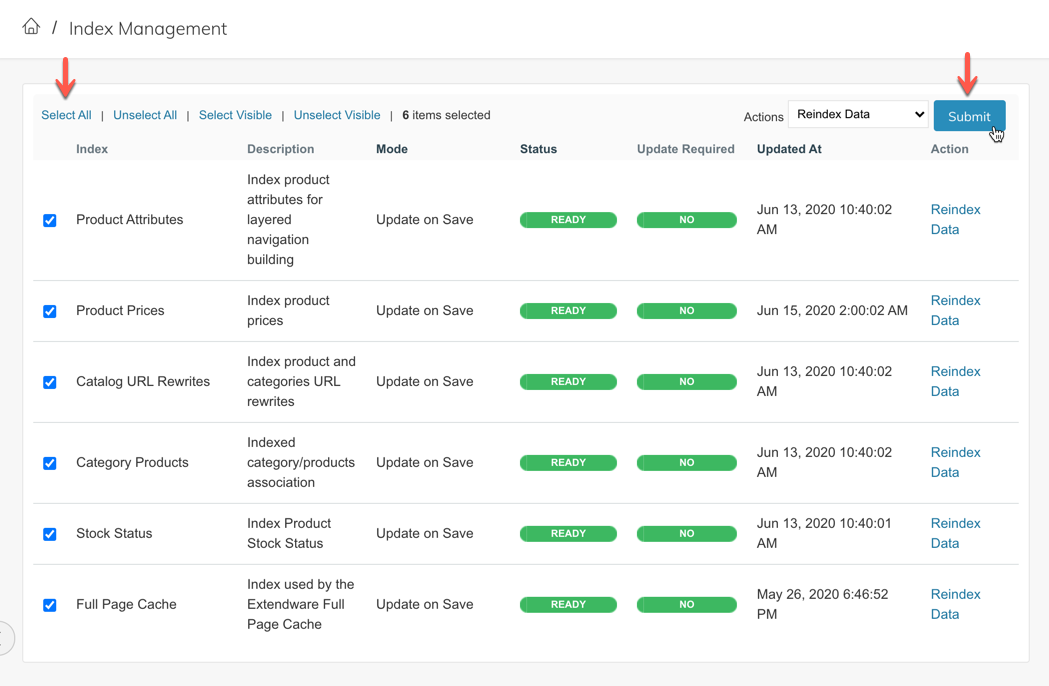The image size is (1049, 686).
Task: Click the Unselect Visible link
Action: 337,115
